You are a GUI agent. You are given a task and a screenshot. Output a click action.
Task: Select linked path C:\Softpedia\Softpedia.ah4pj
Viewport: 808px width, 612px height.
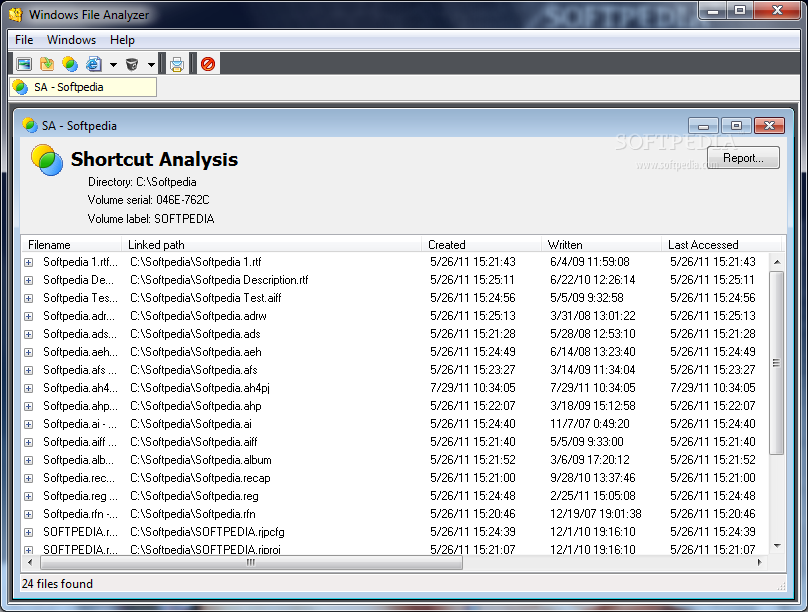[x=200, y=388]
